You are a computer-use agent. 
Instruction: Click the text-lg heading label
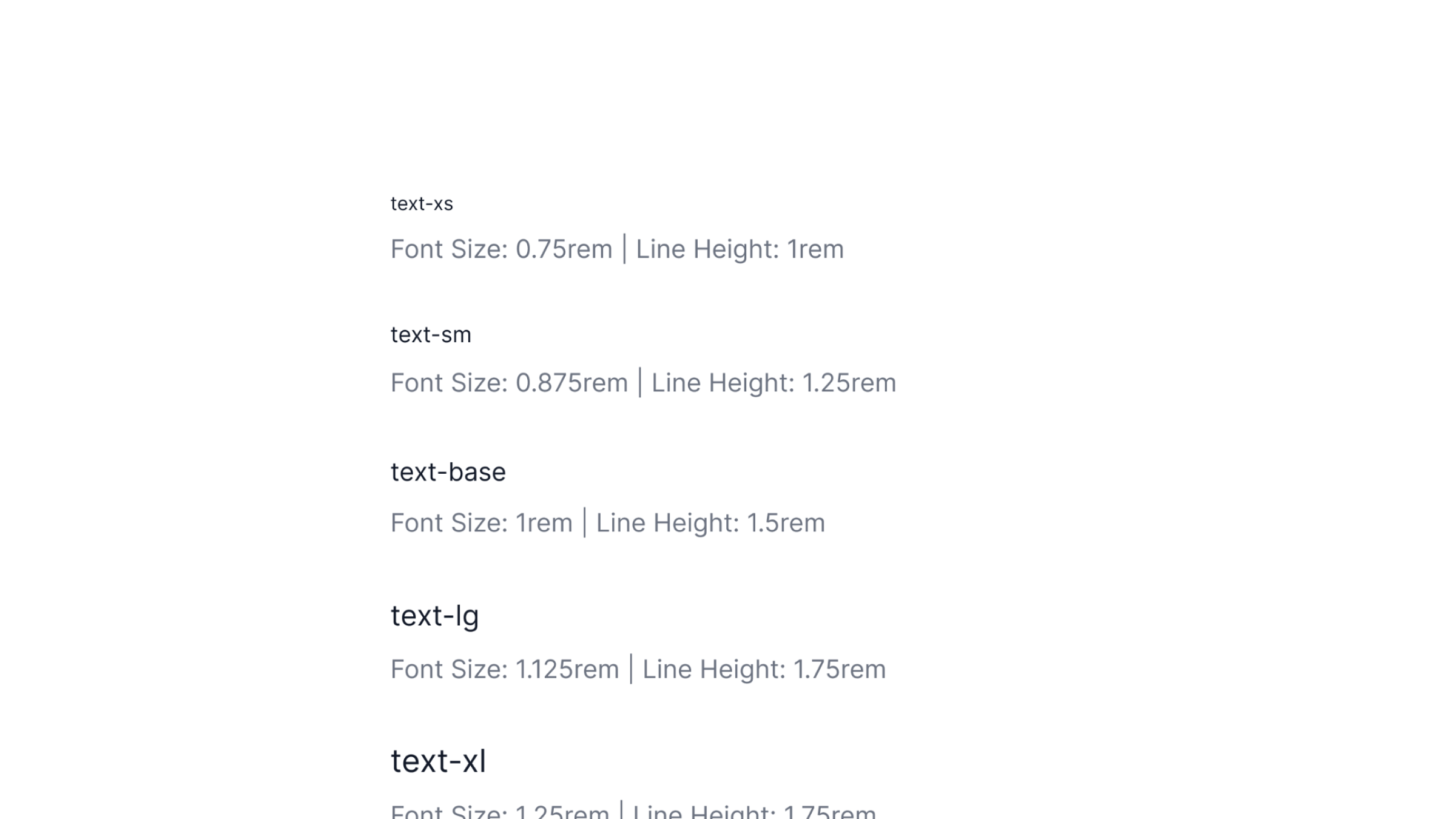[434, 616]
